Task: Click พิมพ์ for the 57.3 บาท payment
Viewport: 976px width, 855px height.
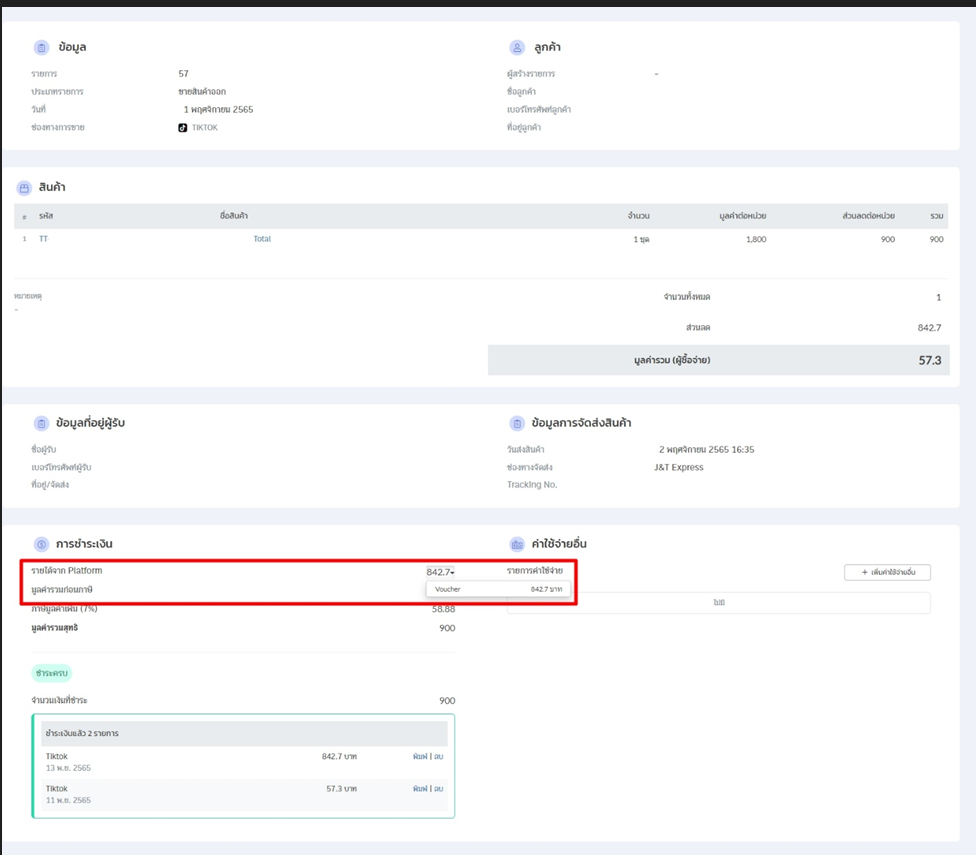Action: click(x=420, y=789)
